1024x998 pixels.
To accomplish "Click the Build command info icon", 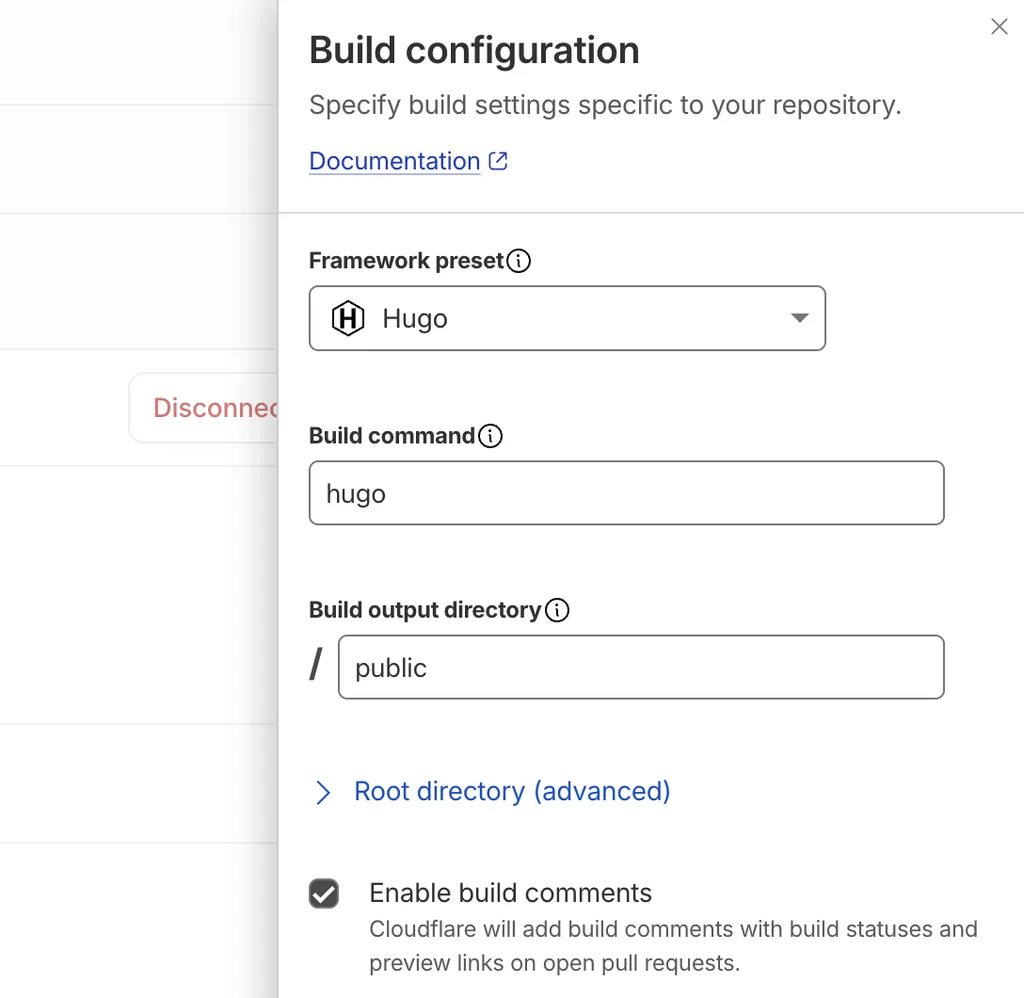I will (490, 436).
